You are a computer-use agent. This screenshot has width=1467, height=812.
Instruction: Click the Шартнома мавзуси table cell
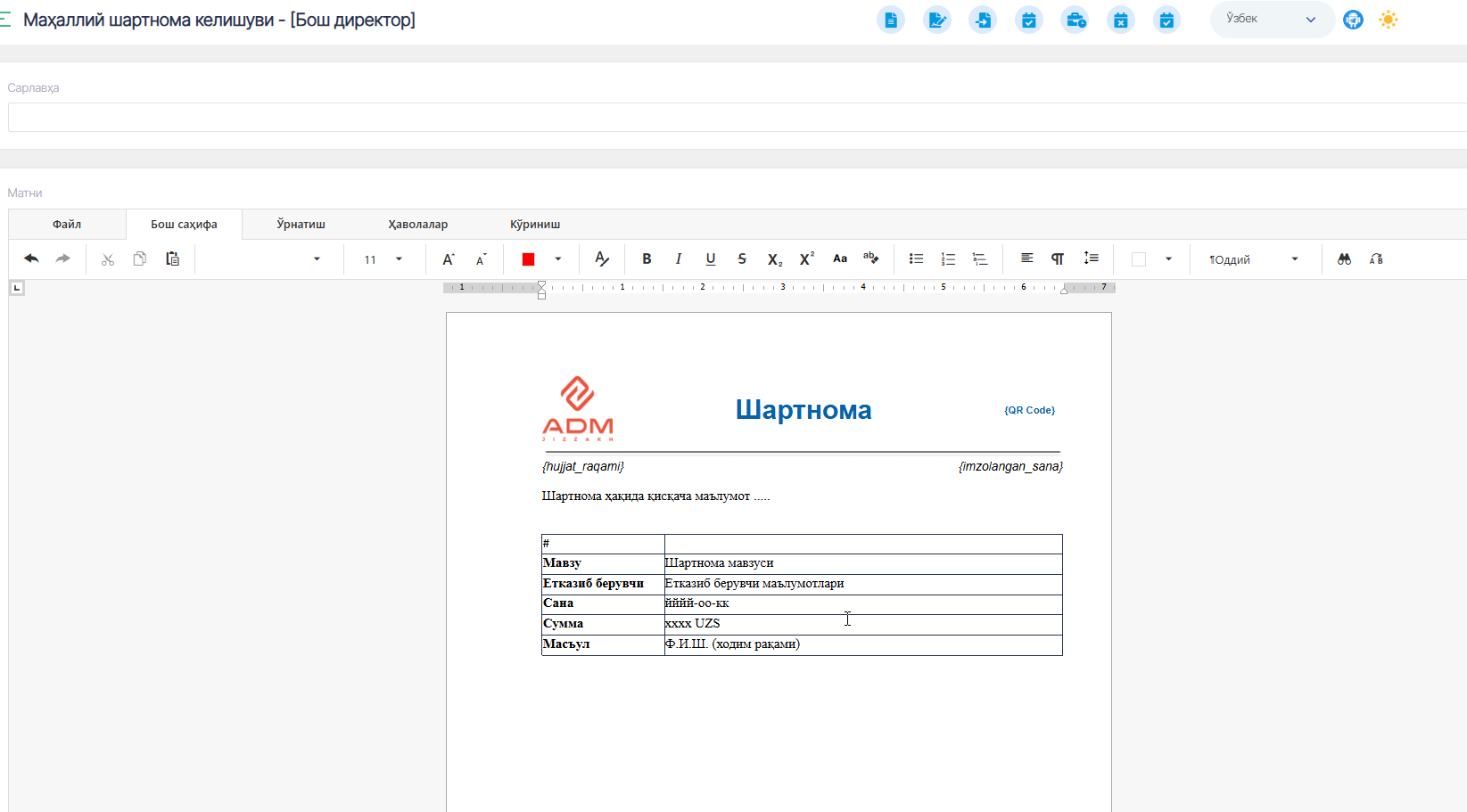tap(863, 563)
